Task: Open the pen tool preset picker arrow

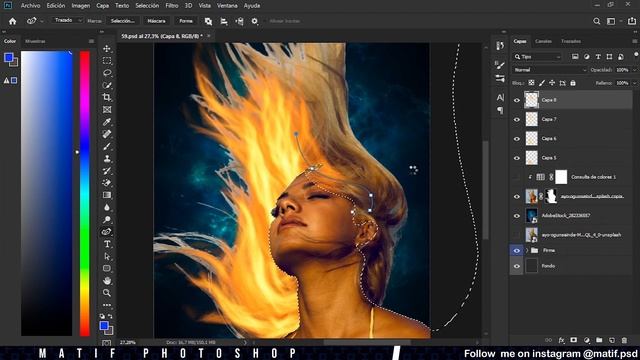Action: pos(42,21)
